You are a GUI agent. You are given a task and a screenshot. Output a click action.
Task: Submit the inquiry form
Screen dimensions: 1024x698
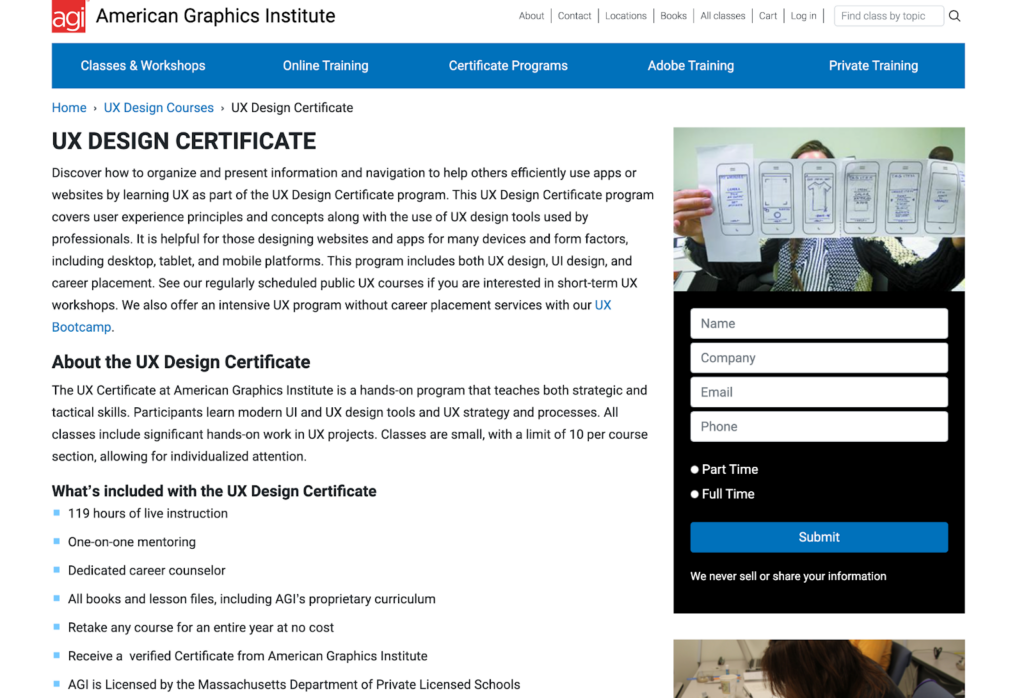pyautogui.click(x=819, y=537)
